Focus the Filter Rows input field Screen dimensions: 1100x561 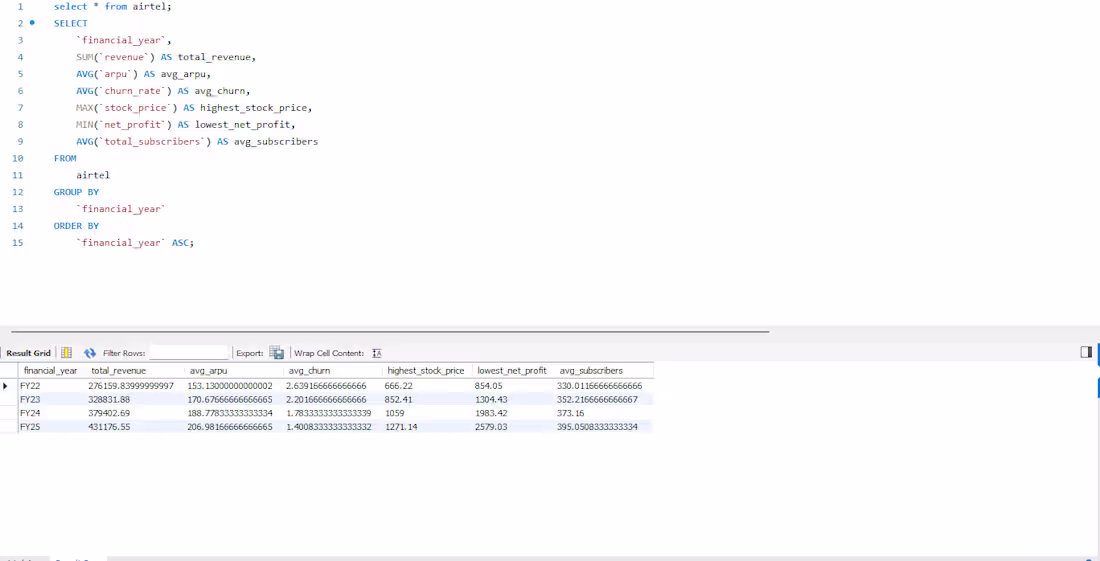coord(189,353)
